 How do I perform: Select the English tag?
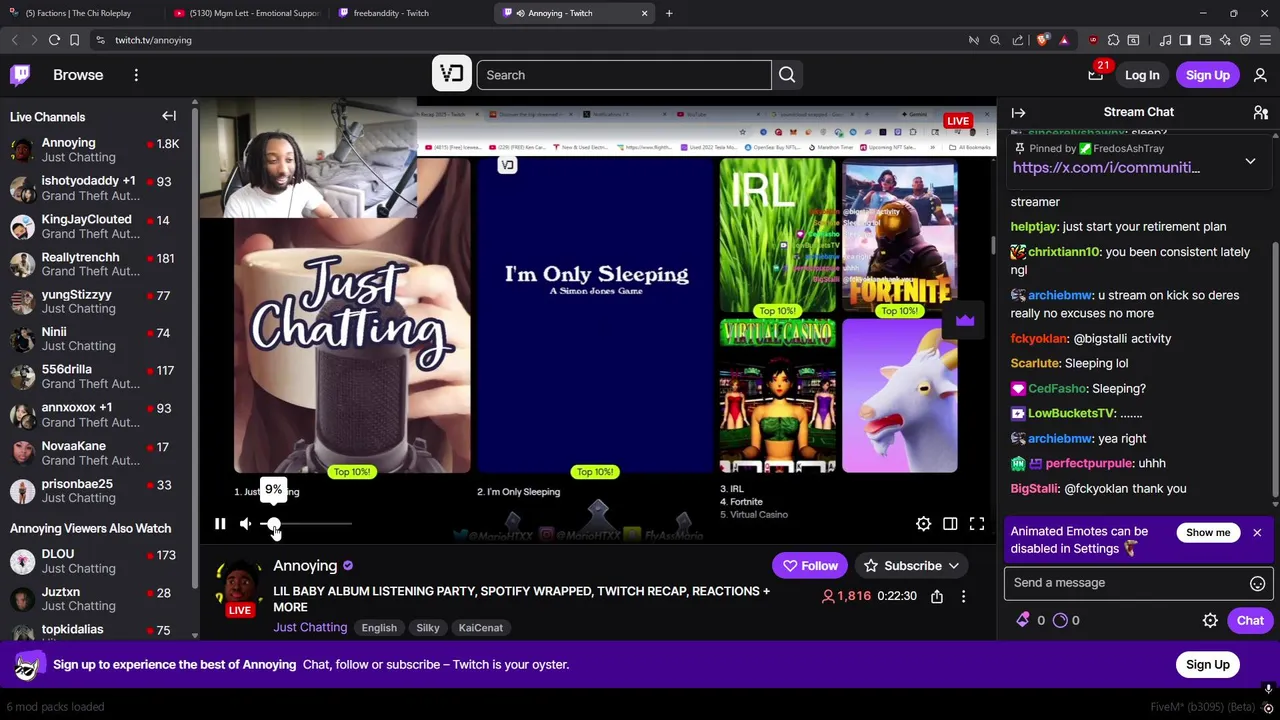coord(379,628)
